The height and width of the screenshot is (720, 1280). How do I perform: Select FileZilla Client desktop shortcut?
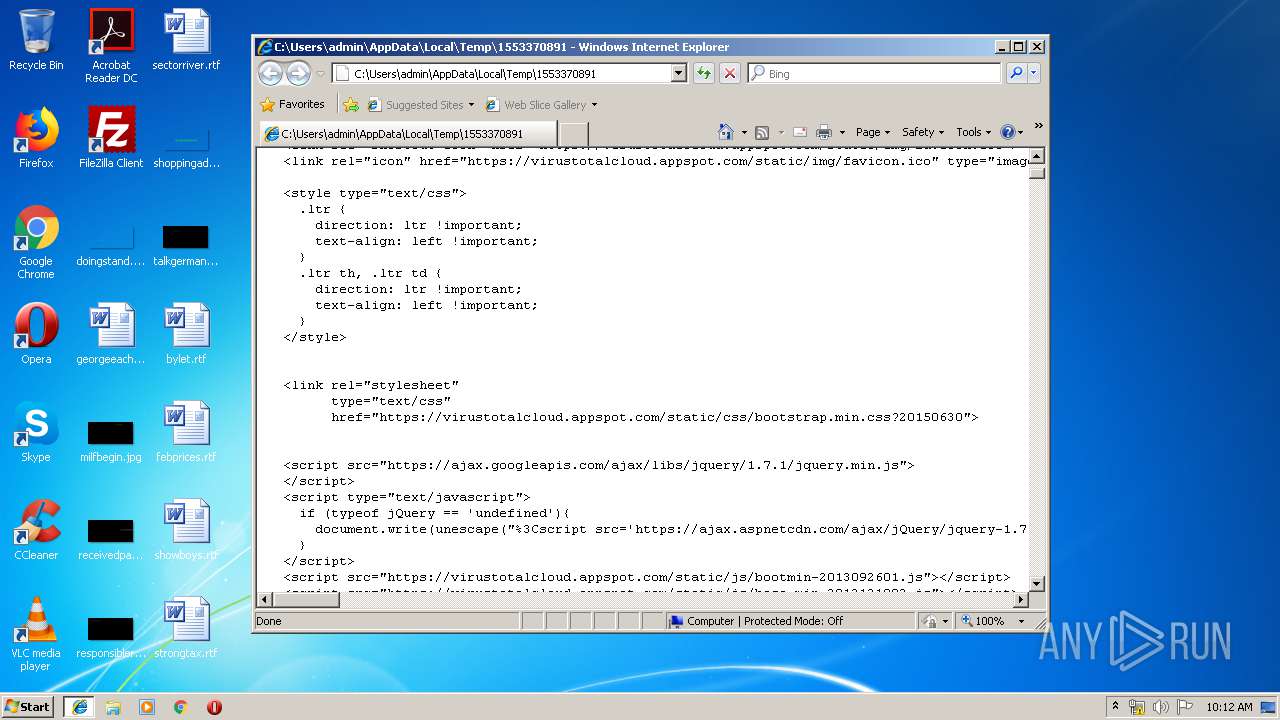coord(111,138)
